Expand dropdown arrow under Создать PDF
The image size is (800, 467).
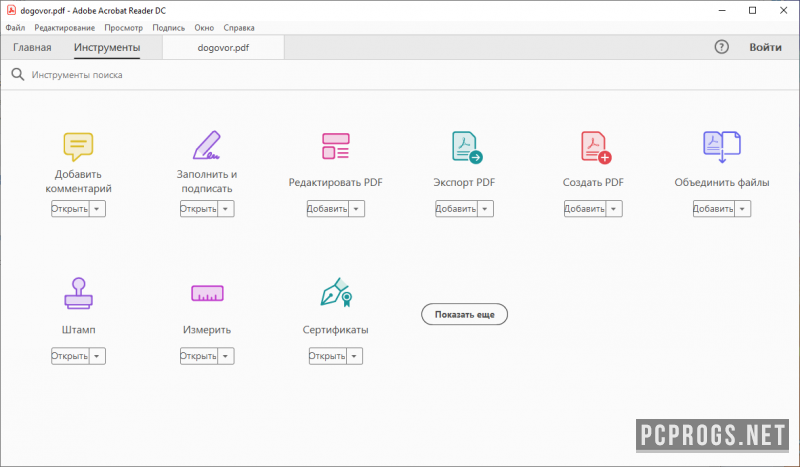[614, 209]
